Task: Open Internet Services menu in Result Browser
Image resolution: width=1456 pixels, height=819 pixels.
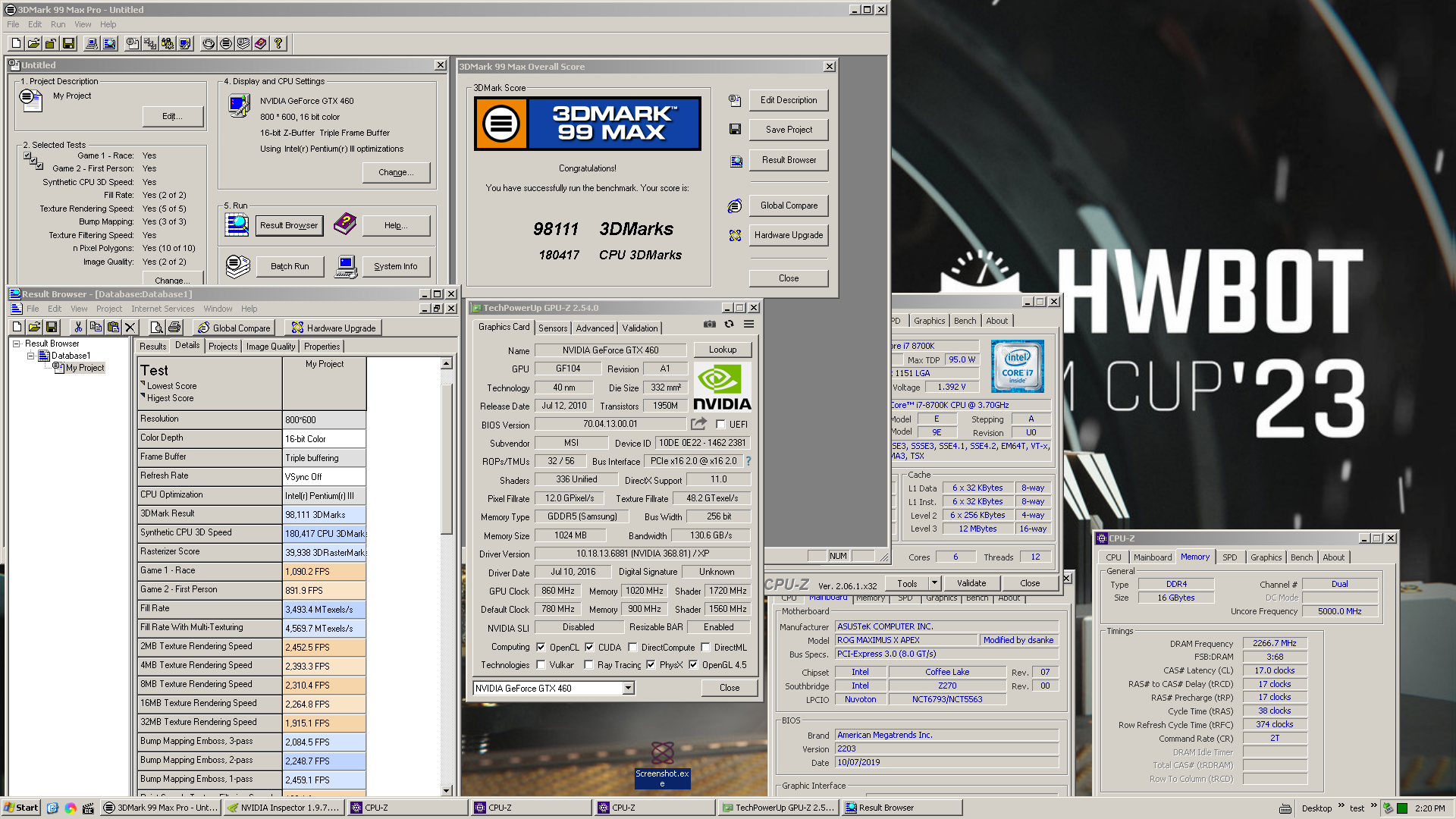Action: [x=162, y=309]
